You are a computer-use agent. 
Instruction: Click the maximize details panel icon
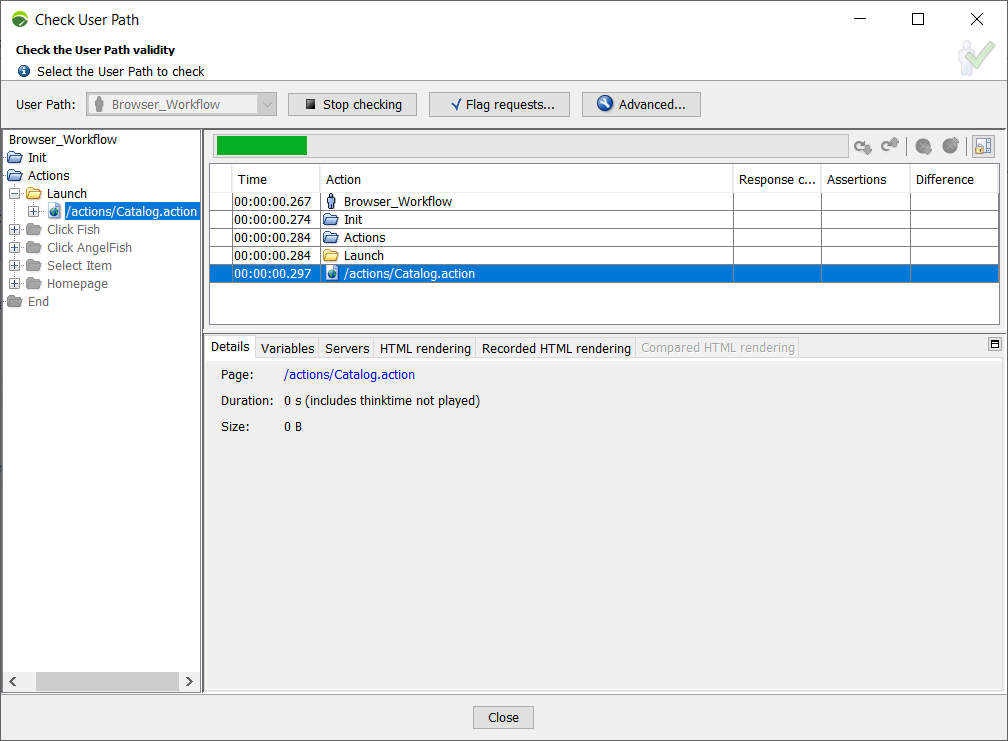[x=994, y=344]
